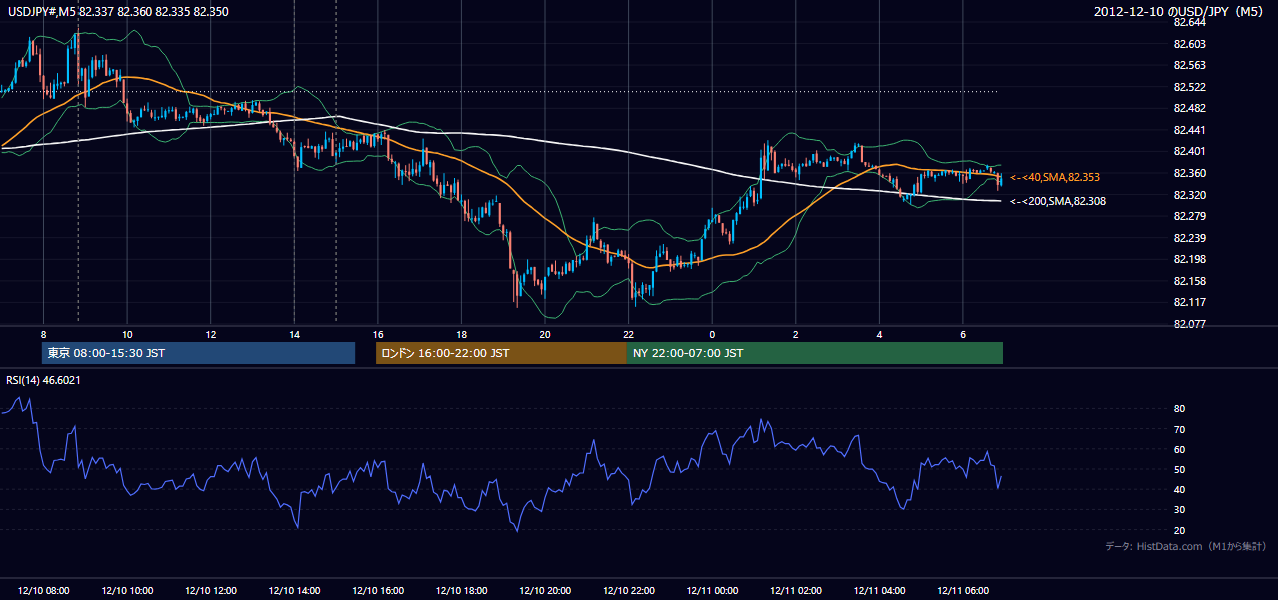Click hour 20 on the price chart axis

(545, 334)
